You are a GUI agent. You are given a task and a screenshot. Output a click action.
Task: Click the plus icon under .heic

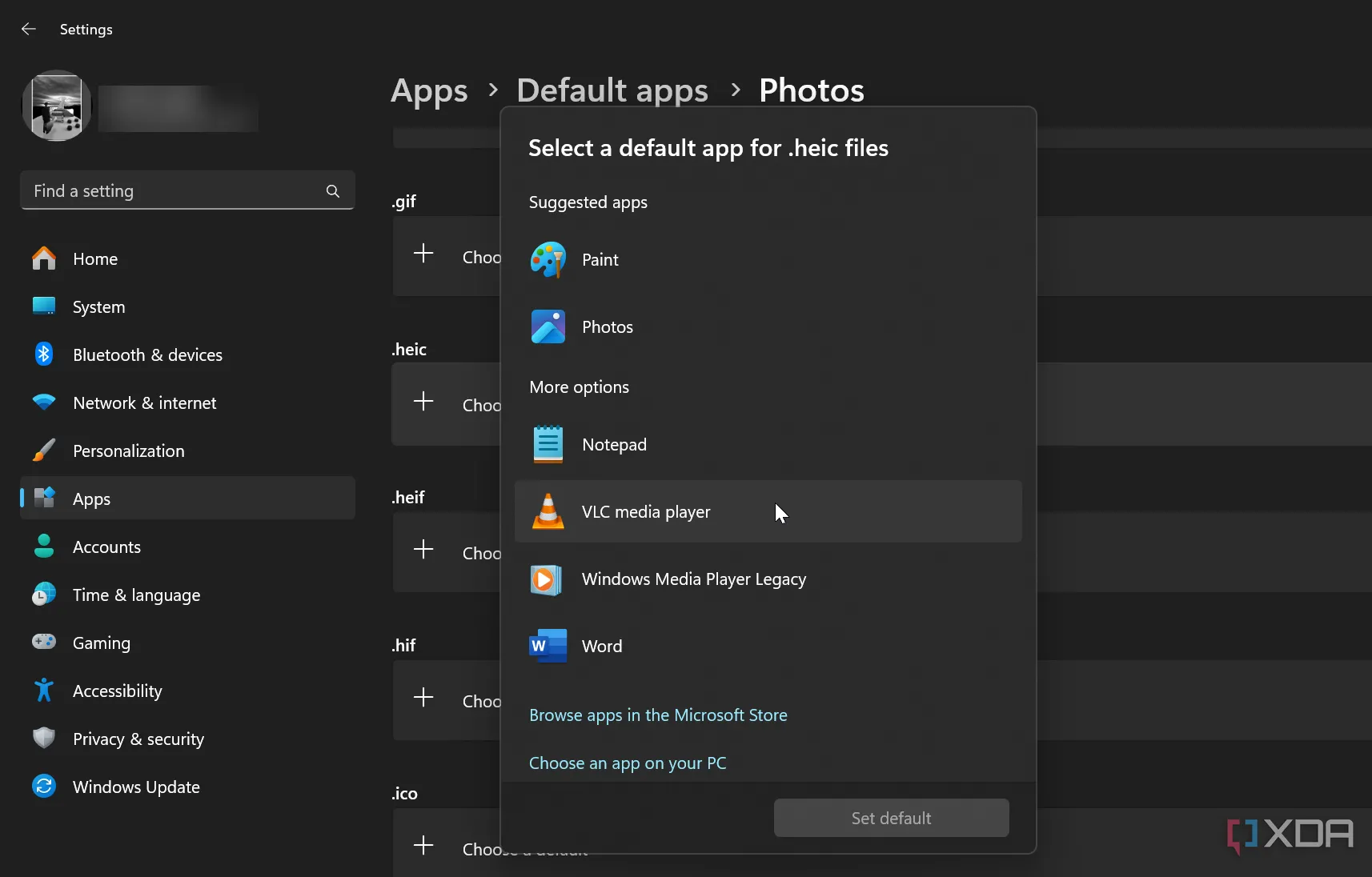[423, 402]
